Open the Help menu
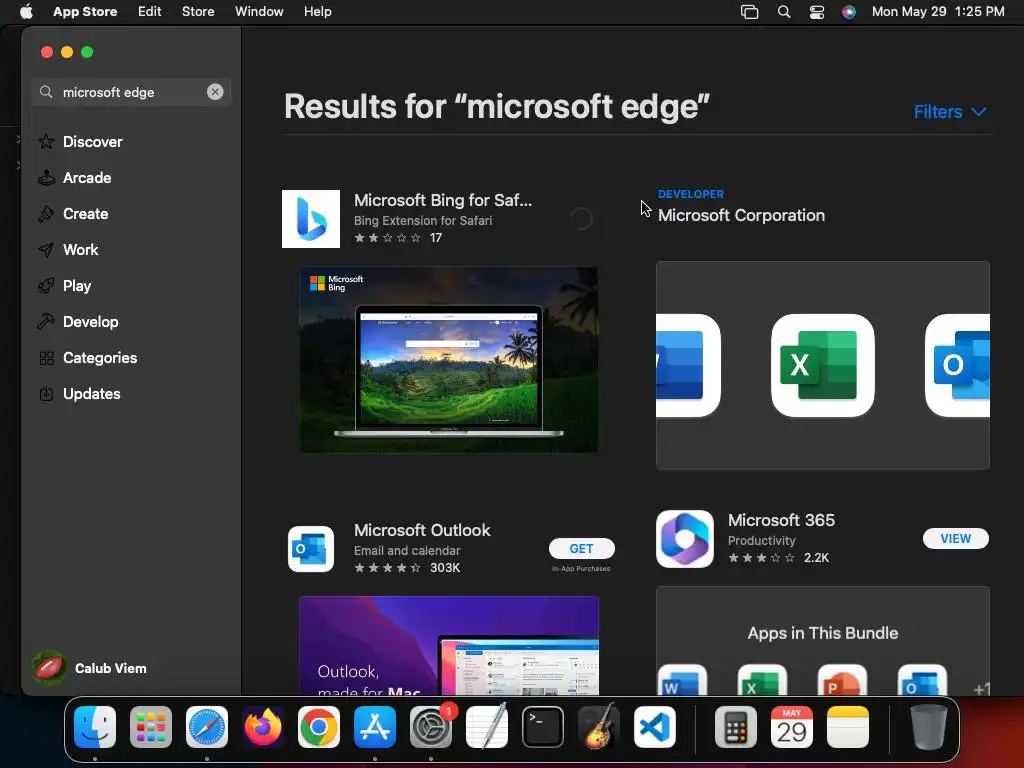Image resolution: width=1024 pixels, height=768 pixels. click(317, 12)
